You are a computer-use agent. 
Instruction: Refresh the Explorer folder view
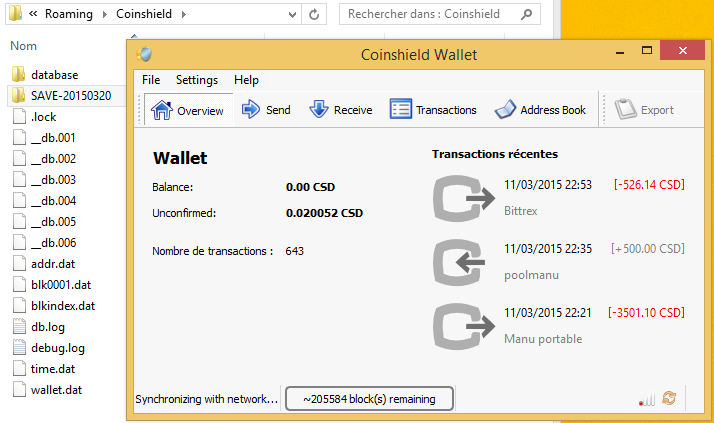click(314, 15)
